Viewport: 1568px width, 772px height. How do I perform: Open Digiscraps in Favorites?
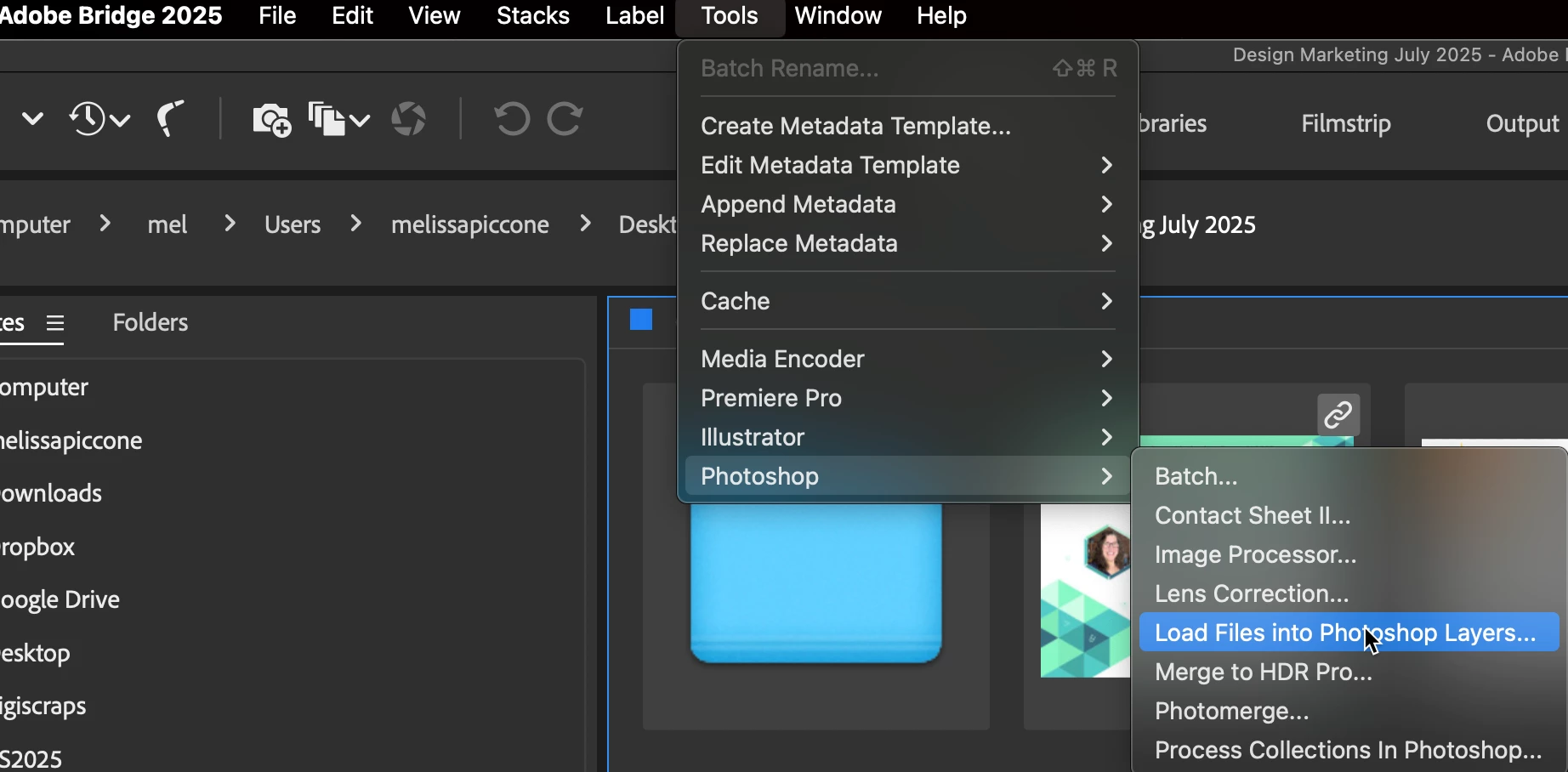click(x=43, y=707)
